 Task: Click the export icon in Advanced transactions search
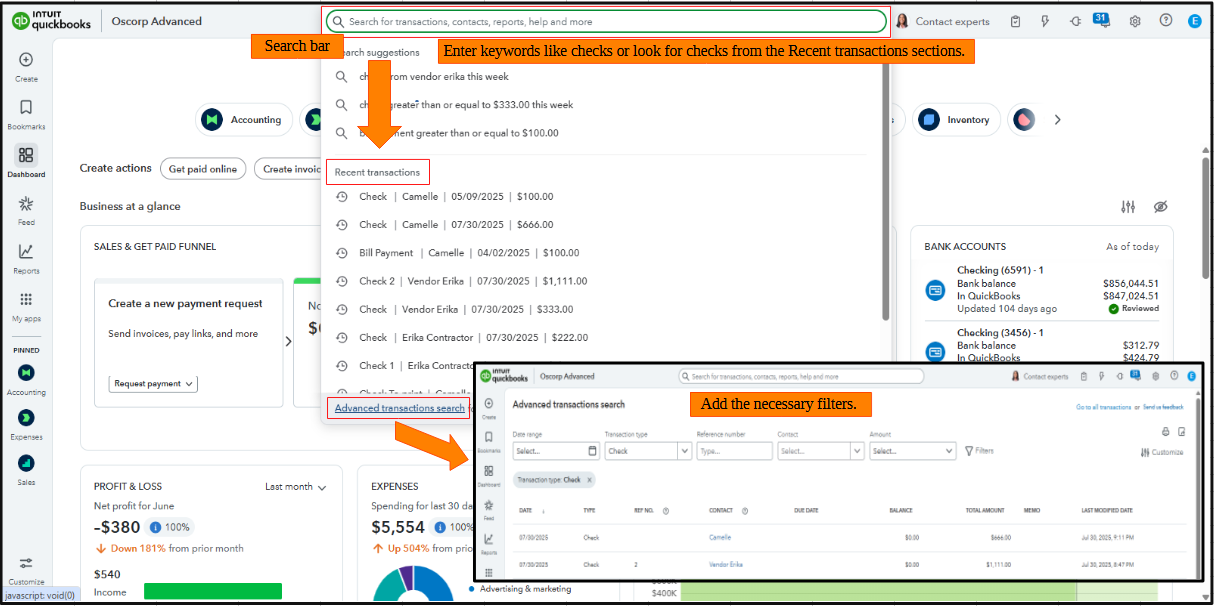click(1182, 432)
